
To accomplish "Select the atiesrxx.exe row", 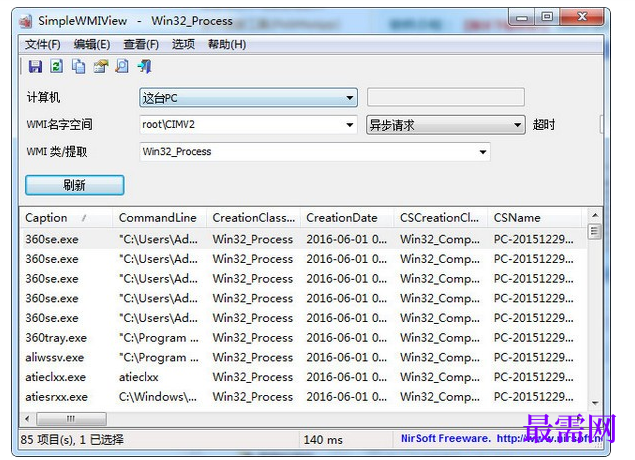I will coord(303,397).
